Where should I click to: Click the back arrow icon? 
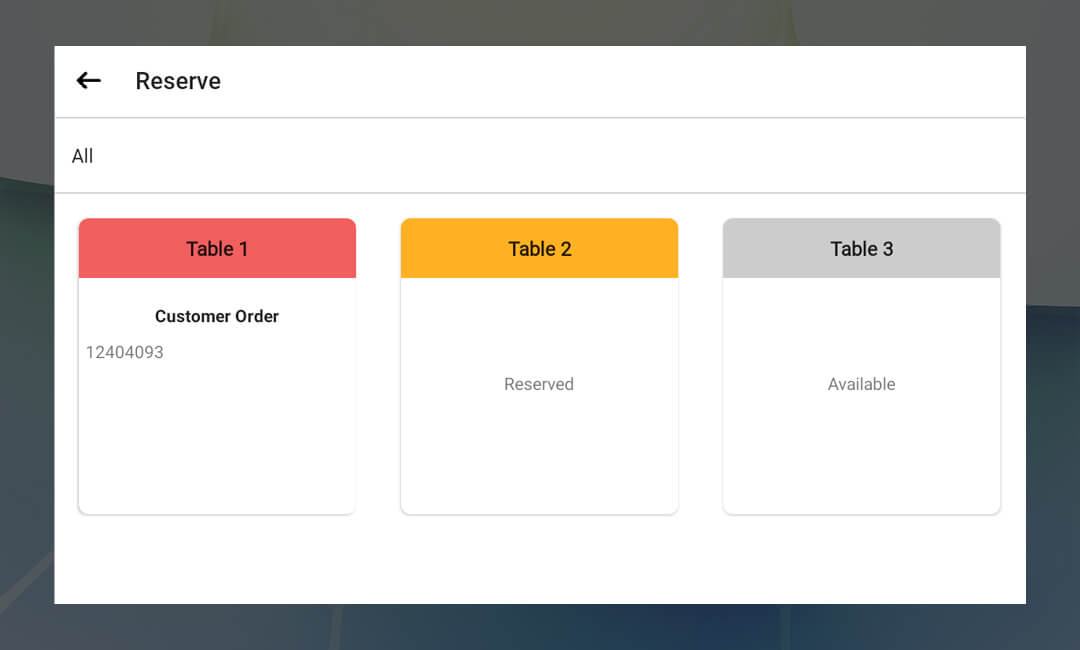point(89,81)
